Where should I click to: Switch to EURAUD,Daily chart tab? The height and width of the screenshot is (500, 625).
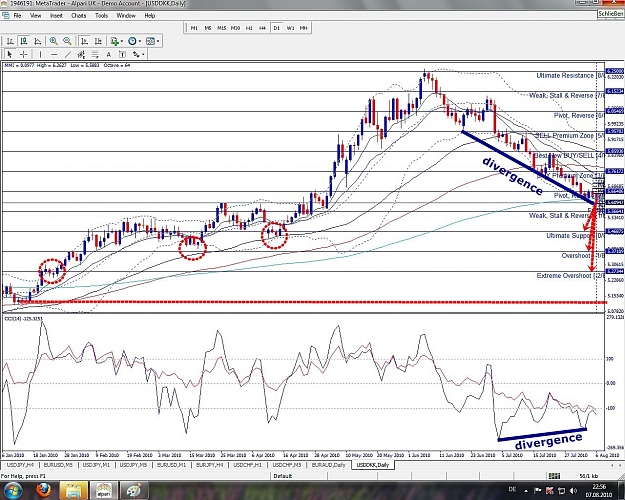pyautogui.click(x=328, y=465)
